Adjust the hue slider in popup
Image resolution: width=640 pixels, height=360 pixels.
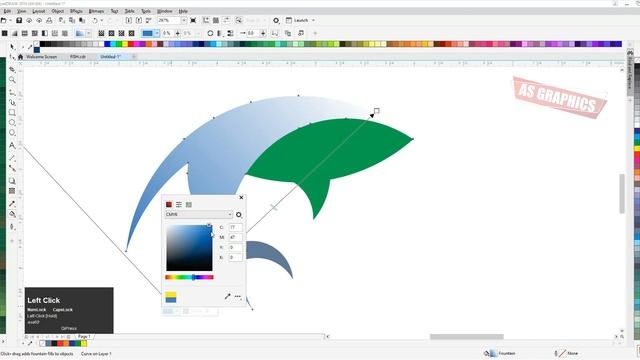pos(189,277)
